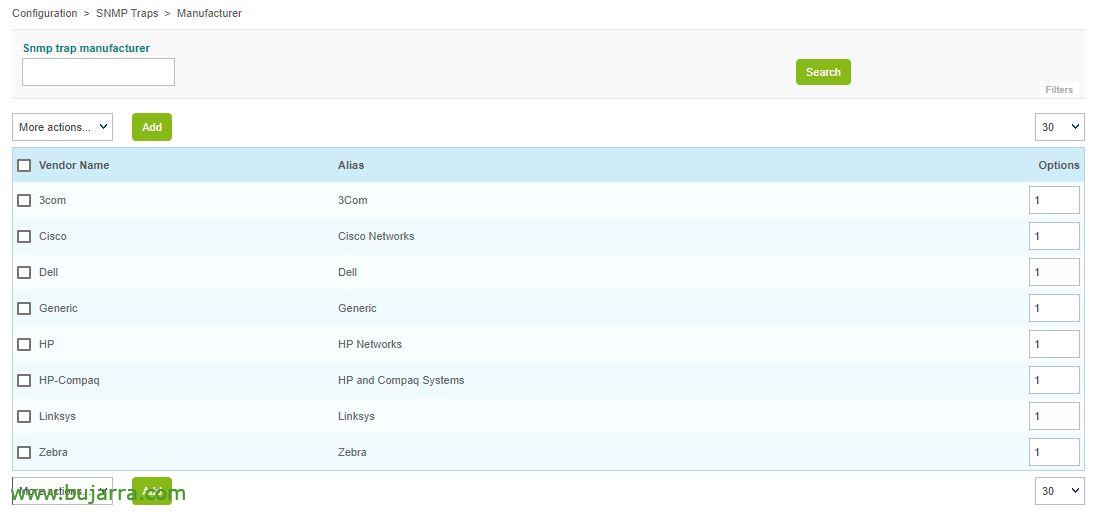Select the Dell row checkbox
The width and height of the screenshot is (1096, 514).
pos(24,272)
